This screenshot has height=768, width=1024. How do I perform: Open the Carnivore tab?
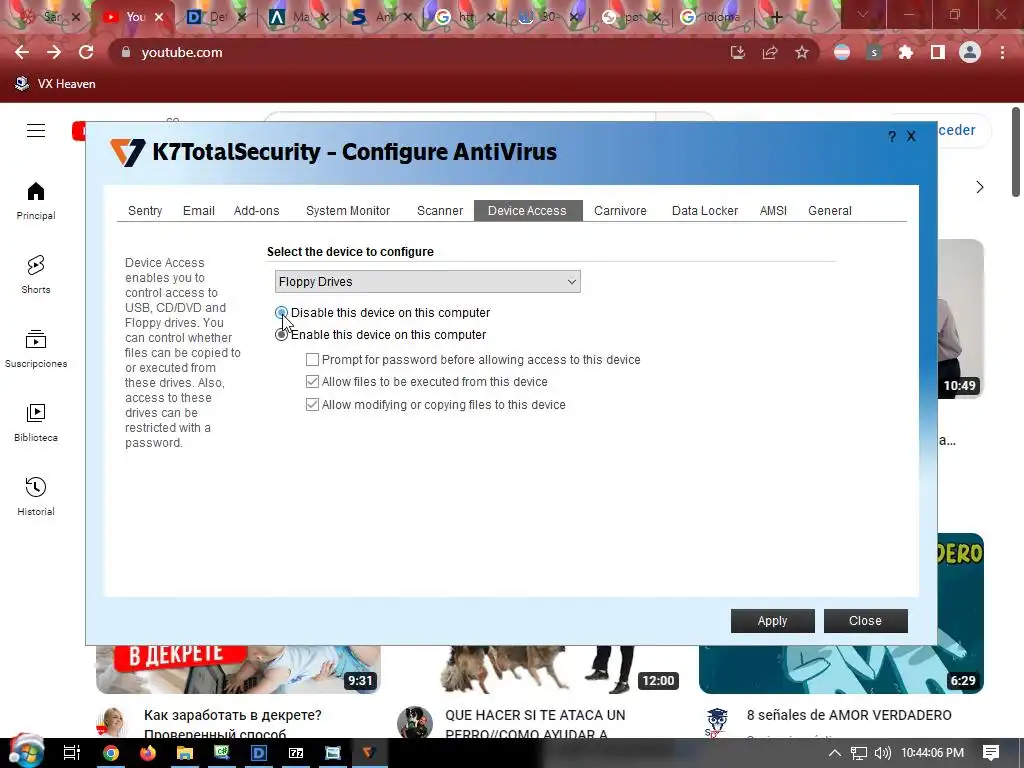point(620,211)
